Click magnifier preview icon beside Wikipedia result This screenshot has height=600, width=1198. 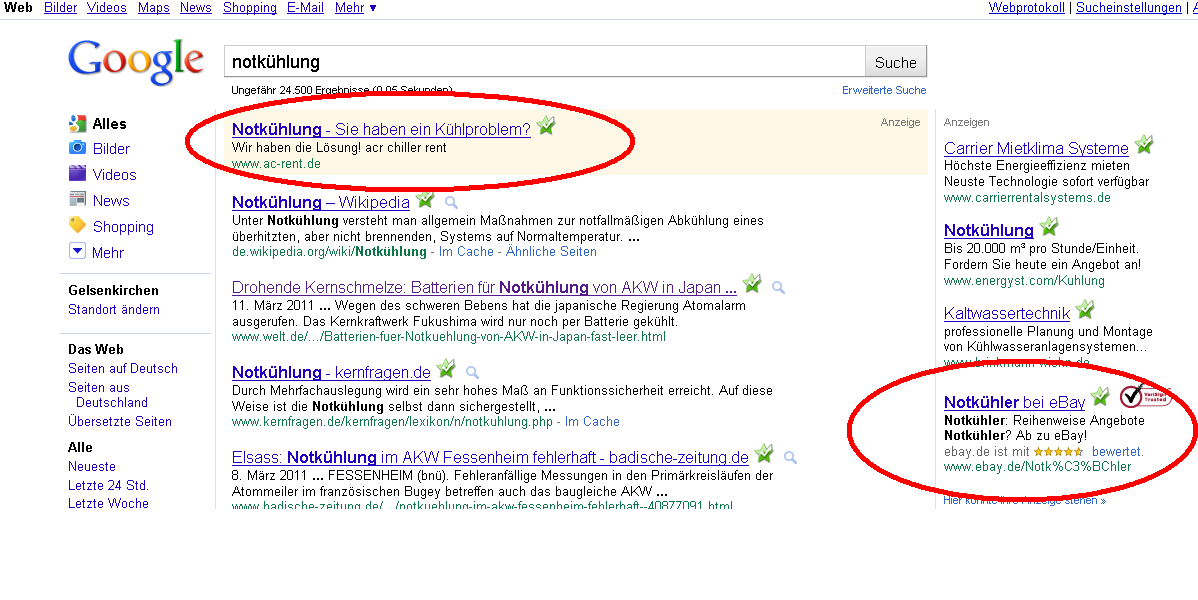pos(452,203)
